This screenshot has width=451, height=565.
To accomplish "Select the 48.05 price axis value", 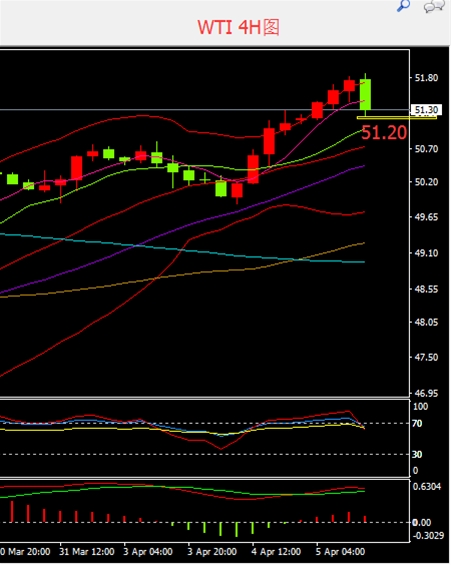I will point(426,322).
